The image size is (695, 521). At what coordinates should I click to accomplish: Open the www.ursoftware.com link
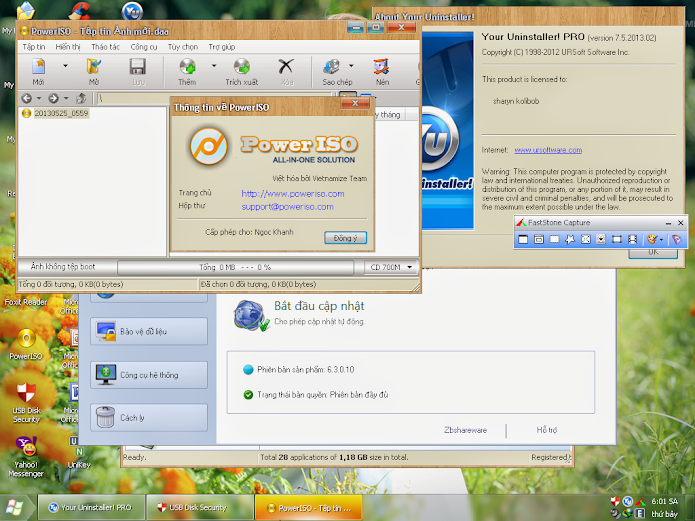tap(548, 150)
